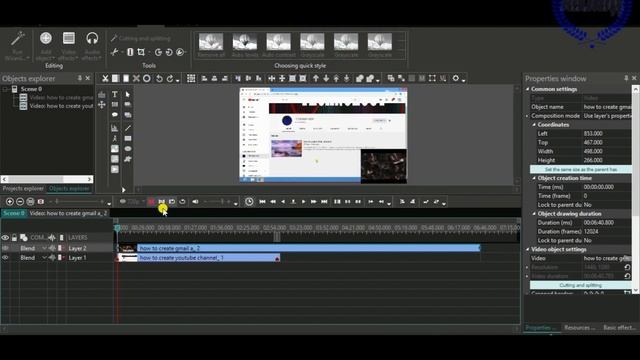Click the Redo arrow above canvas

pyautogui.click(x=170, y=78)
